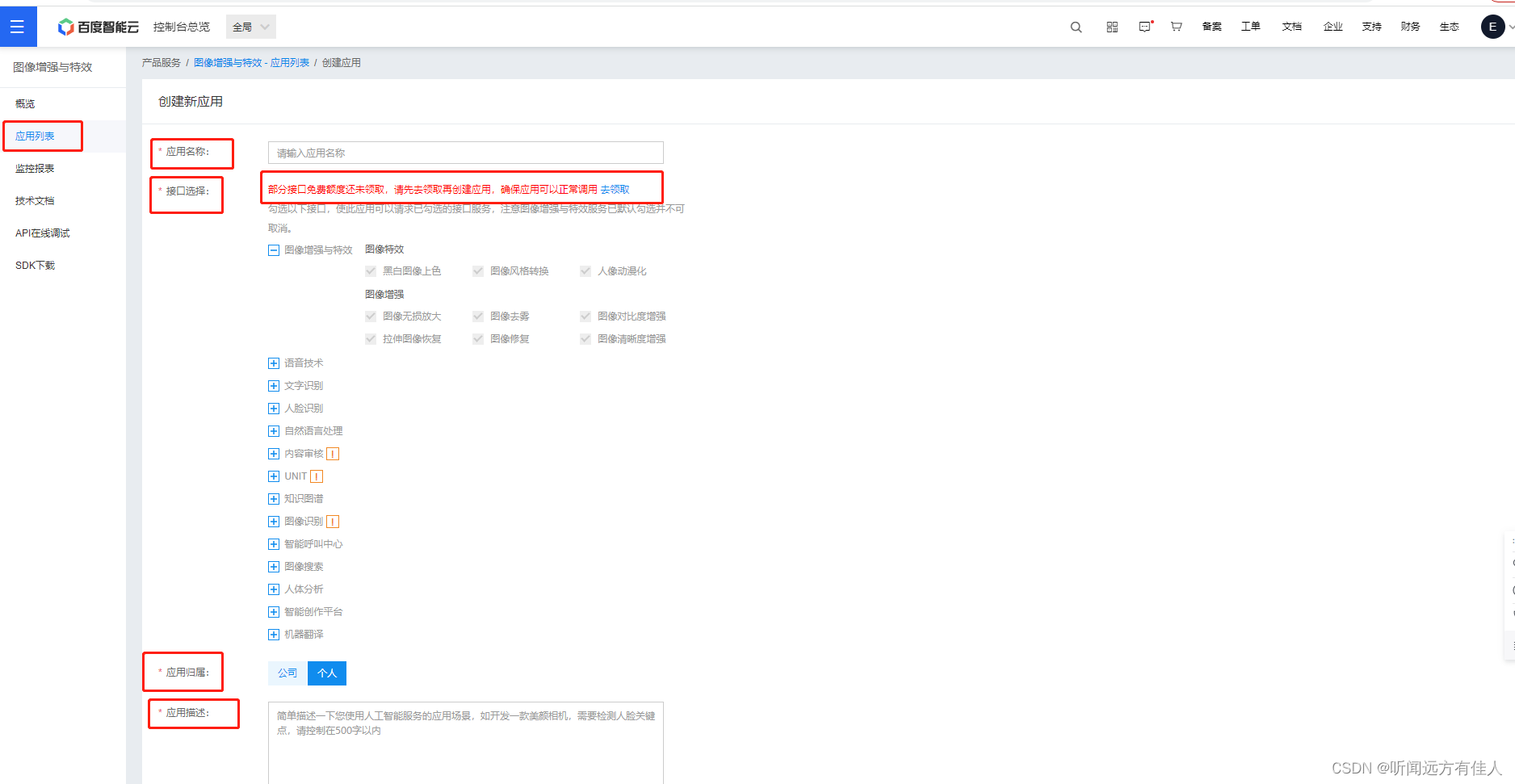Expand the 智能呼叫中心 node
1515x784 pixels.
click(274, 544)
